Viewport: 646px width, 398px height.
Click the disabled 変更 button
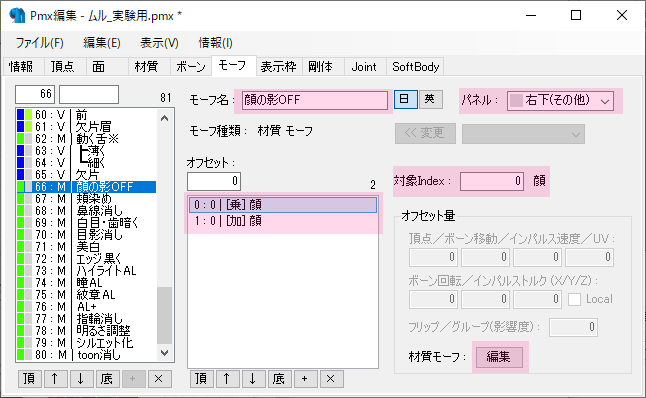(x=425, y=133)
